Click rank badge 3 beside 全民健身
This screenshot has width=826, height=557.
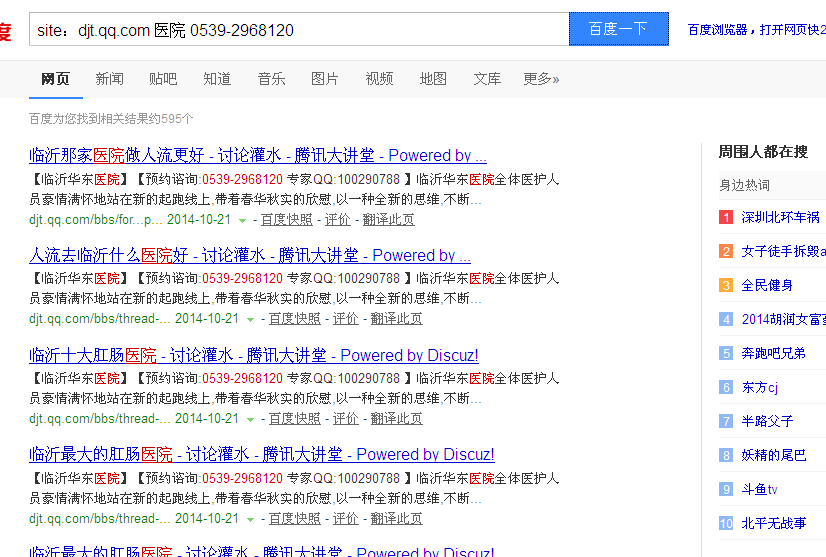pos(726,286)
